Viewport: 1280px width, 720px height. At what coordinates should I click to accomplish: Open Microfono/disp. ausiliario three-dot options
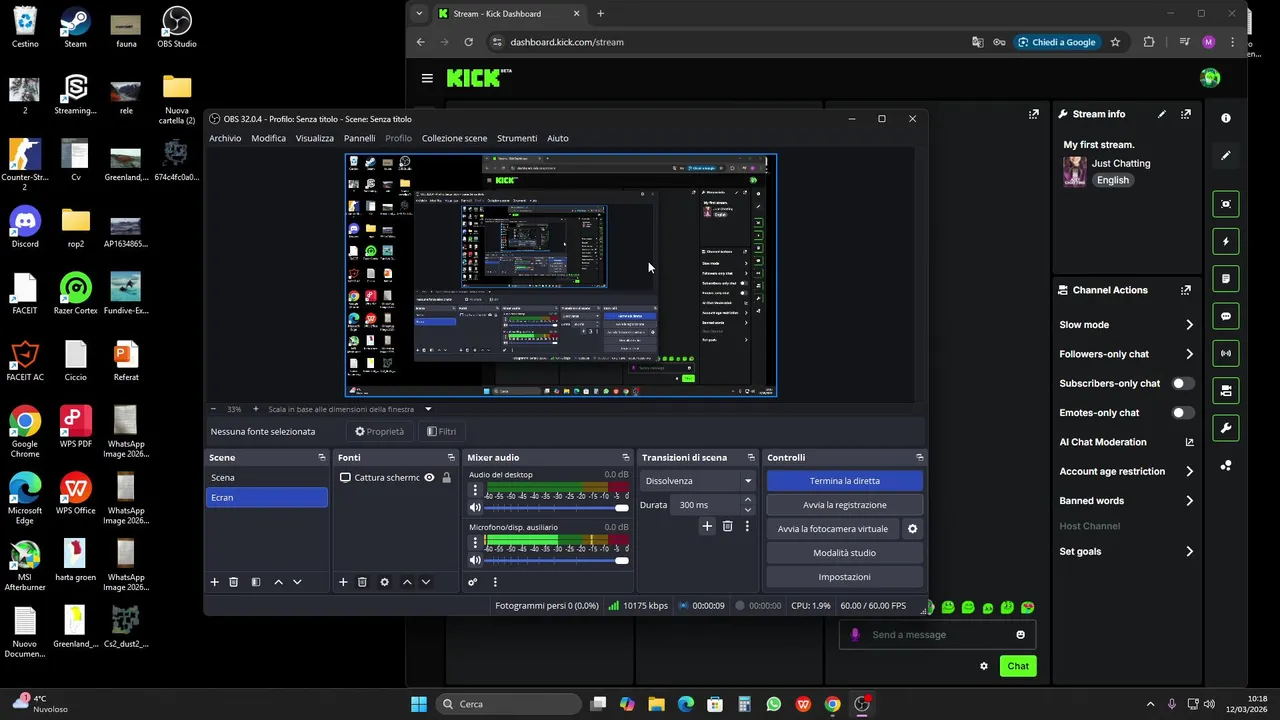click(x=475, y=543)
